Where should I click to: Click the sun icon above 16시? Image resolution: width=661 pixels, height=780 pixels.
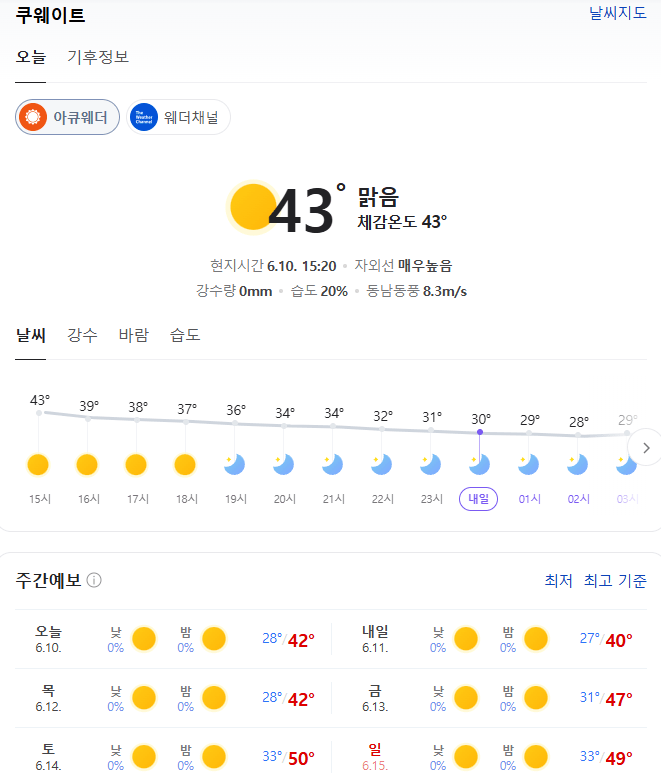pyautogui.click(x=87, y=464)
